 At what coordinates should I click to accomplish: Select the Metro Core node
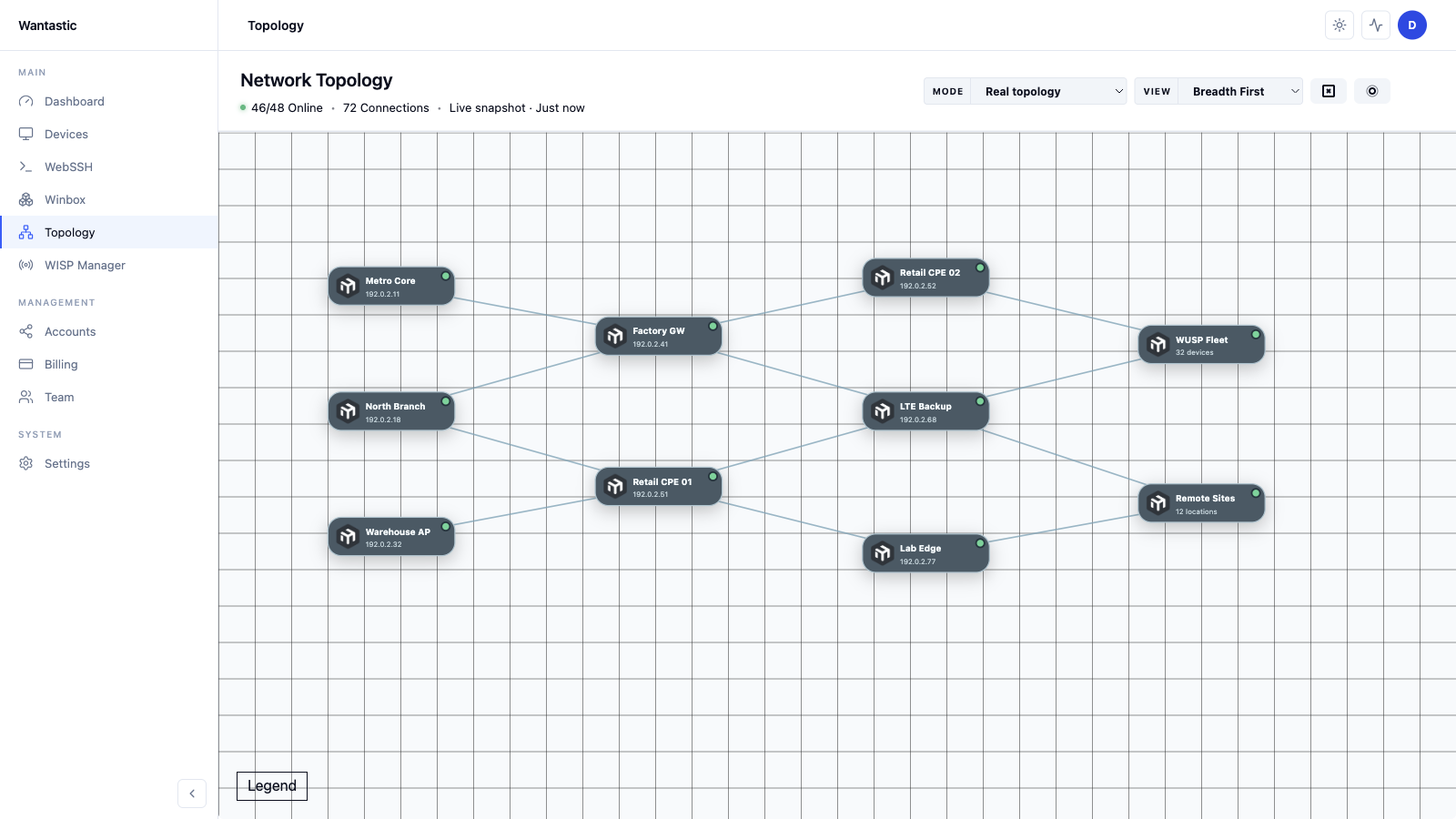(x=391, y=286)
